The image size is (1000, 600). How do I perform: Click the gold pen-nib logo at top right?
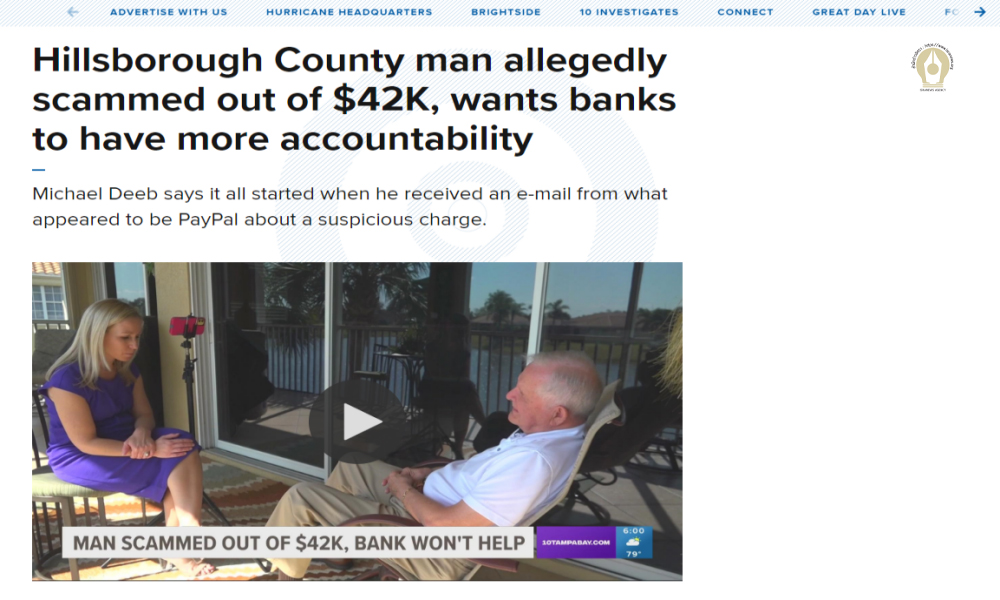tap(932, 67)
